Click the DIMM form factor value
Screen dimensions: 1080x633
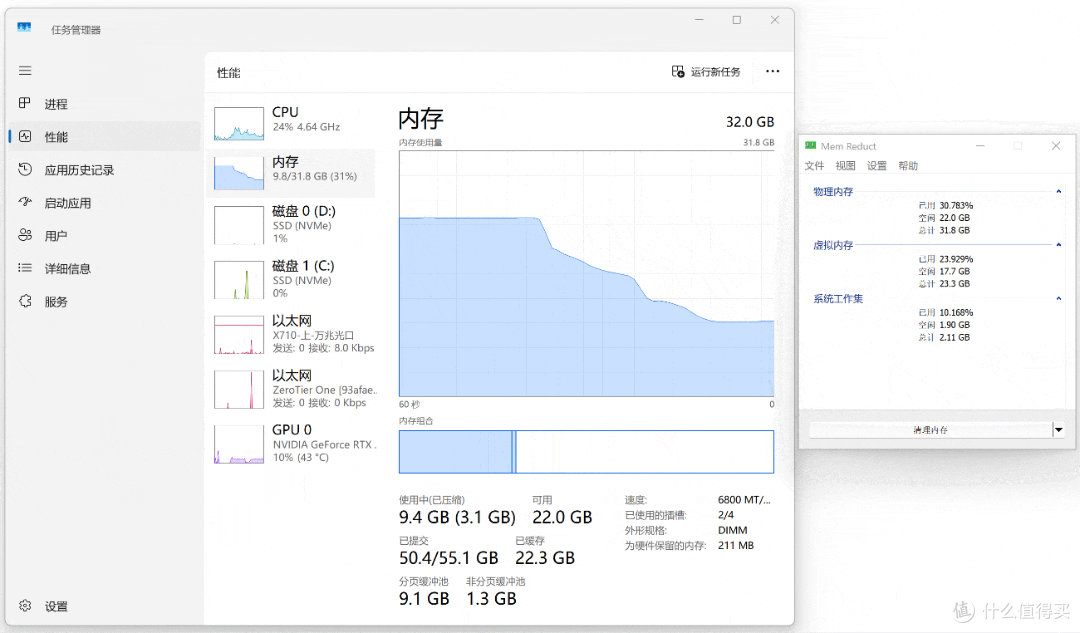732,530
